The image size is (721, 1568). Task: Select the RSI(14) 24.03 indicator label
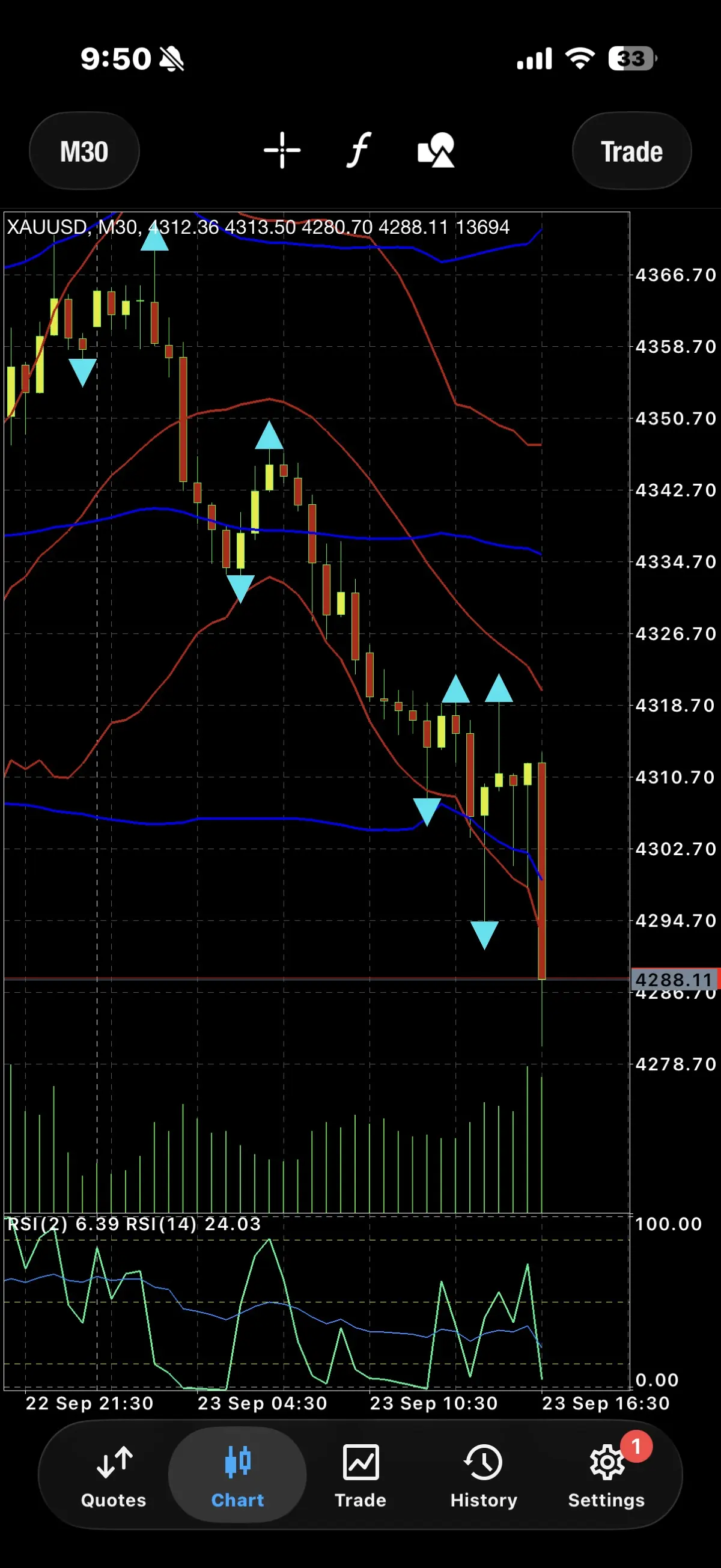click(193, 1224)
